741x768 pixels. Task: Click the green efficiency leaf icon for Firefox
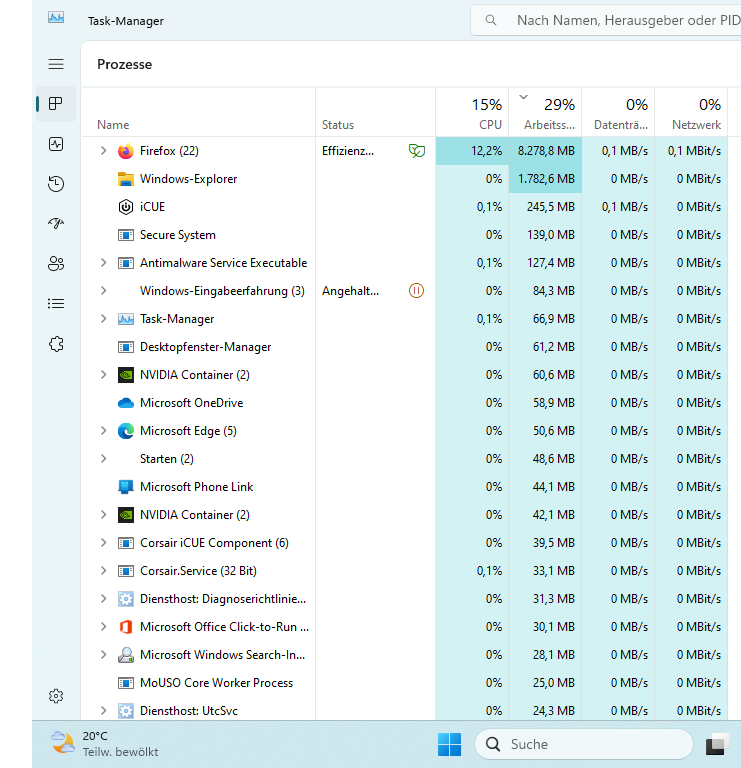pyautogui.click(x=417, y=150)
